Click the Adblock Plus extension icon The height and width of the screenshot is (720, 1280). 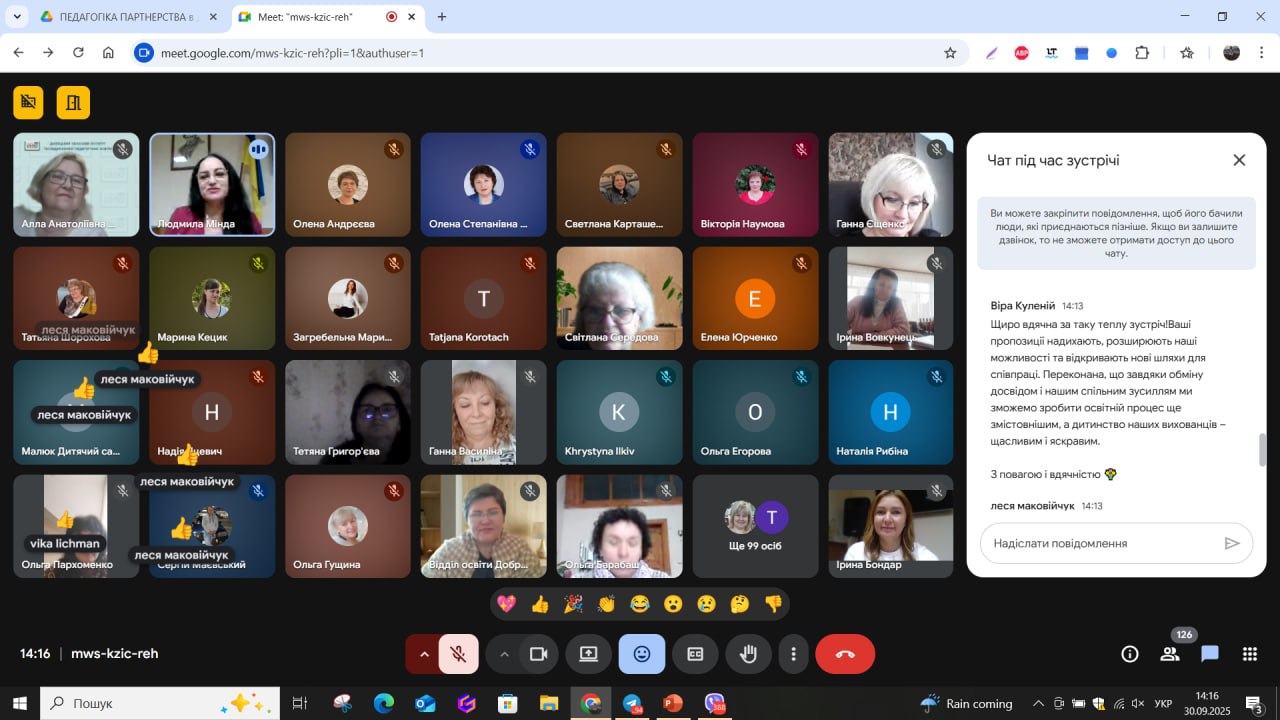[1021, 53]
